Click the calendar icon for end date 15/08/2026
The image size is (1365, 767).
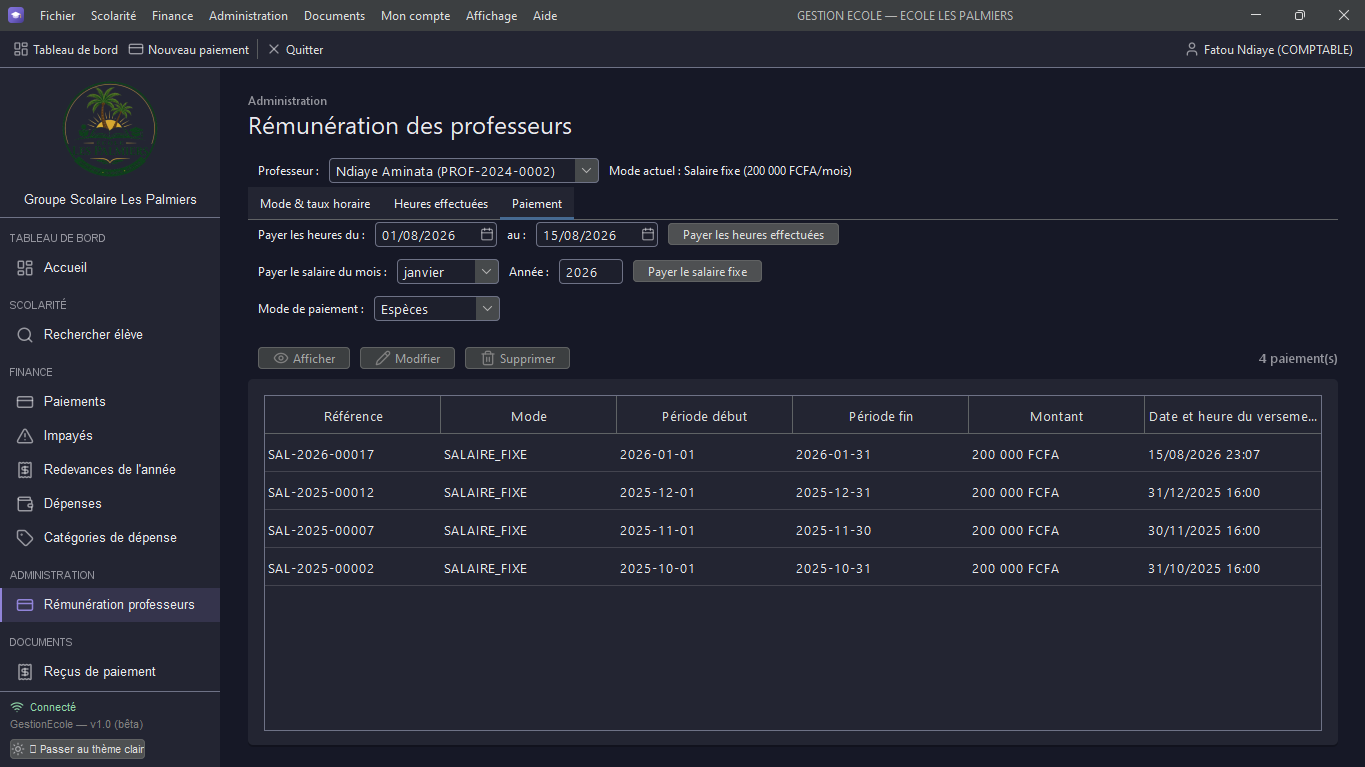pyautogui.click(x=648, y=235)
